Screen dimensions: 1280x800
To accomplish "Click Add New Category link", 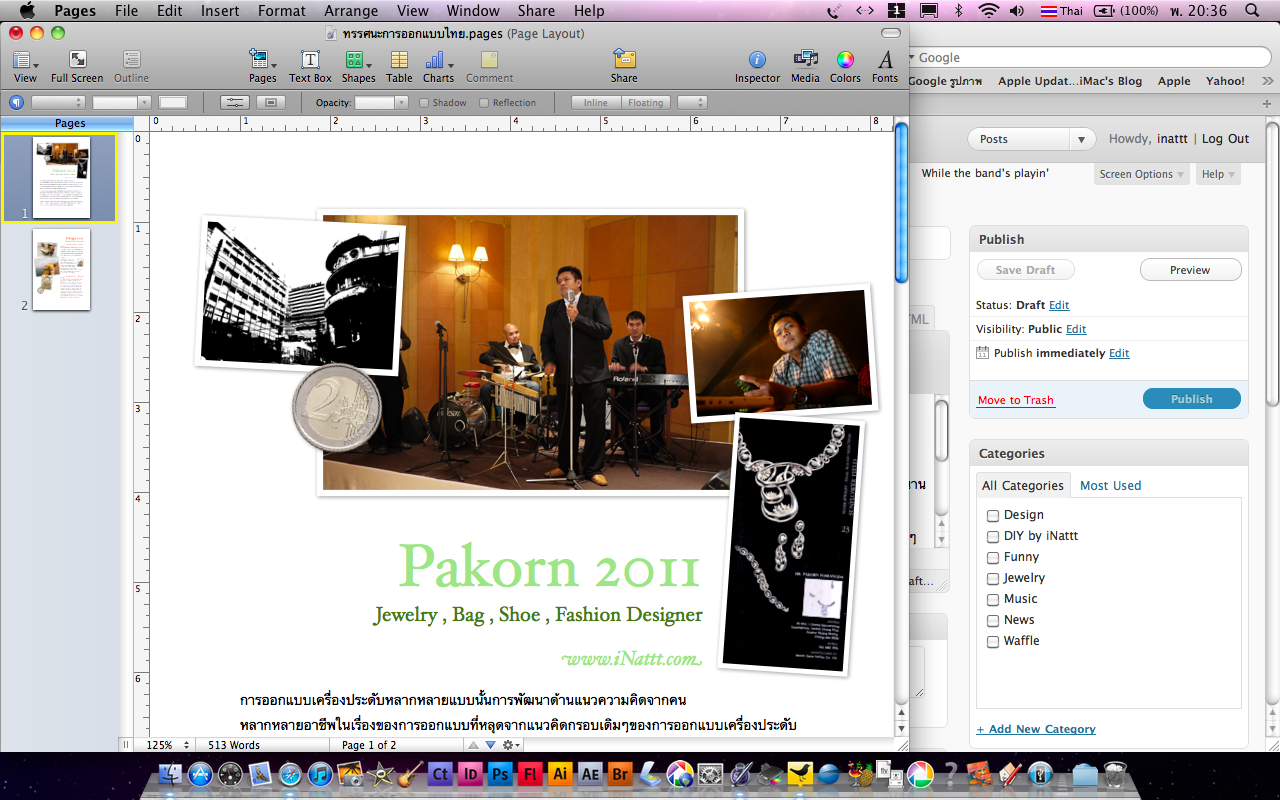I will click(1036, 729).
